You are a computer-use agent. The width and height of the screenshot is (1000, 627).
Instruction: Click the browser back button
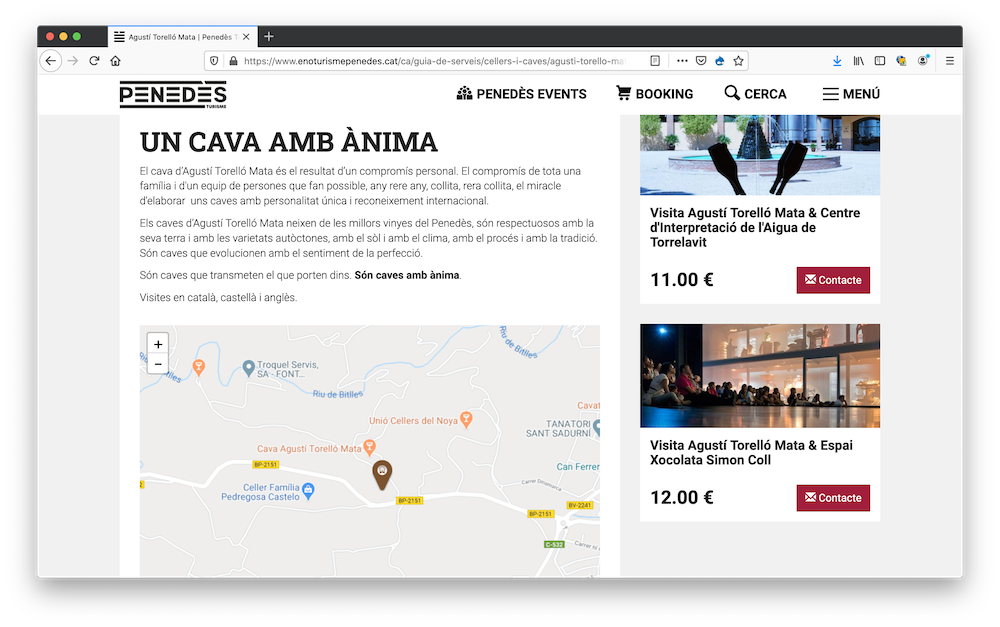(51, 61)
